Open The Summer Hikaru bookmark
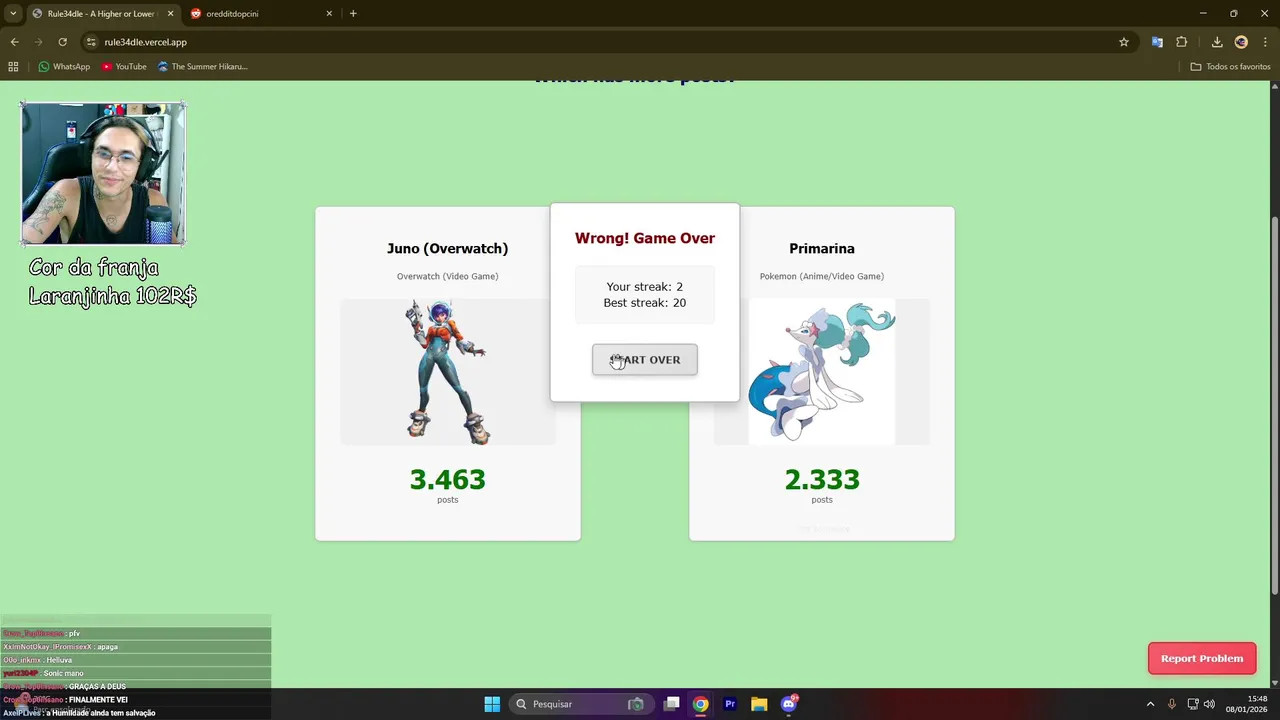The height and width of the screenshot is (720, 1280). click(203, 67)
